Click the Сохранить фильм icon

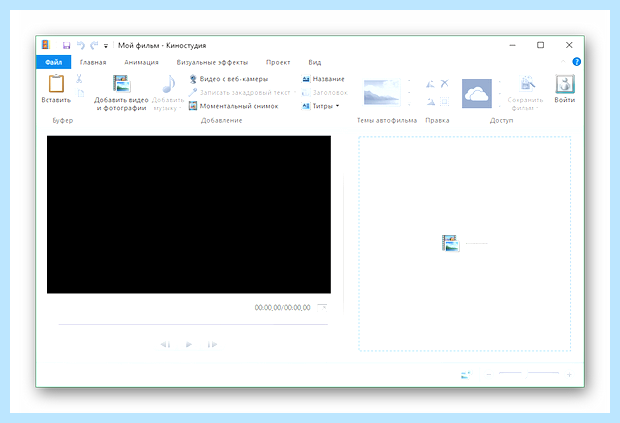(x=527, y=84)
